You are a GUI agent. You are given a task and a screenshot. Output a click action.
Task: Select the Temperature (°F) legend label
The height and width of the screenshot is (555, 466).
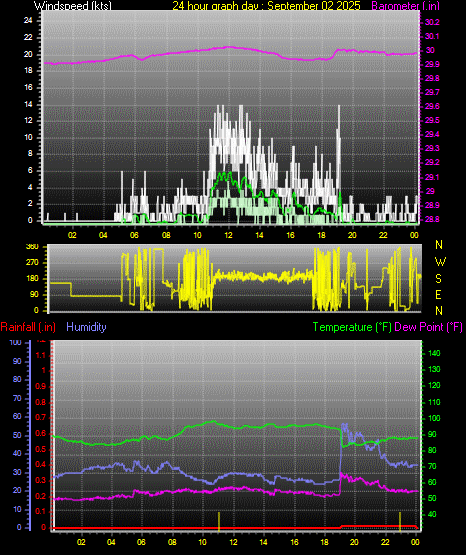[352, 327]
